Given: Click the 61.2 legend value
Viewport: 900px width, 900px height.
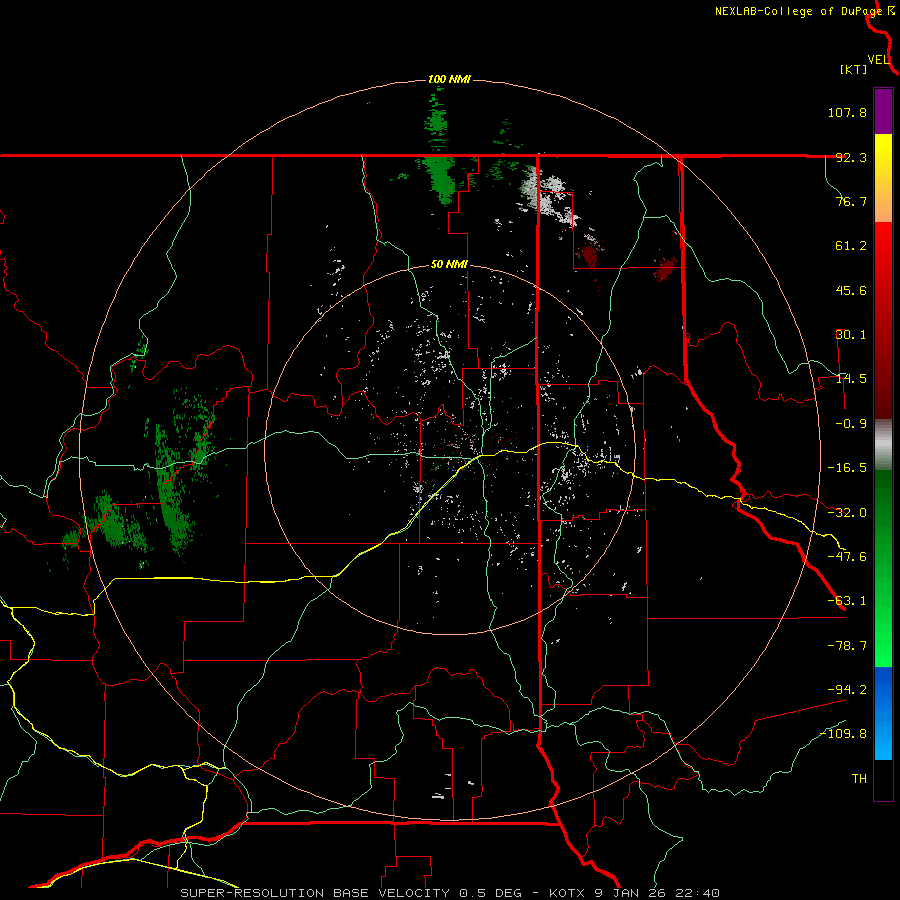Looking at the screenshot, I should pos(851,246).
